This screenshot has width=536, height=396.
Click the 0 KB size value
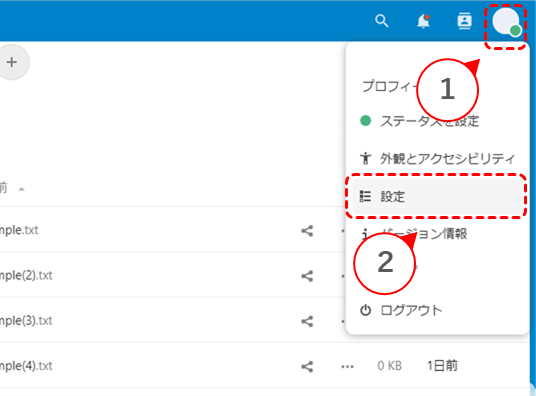(389, 366)
